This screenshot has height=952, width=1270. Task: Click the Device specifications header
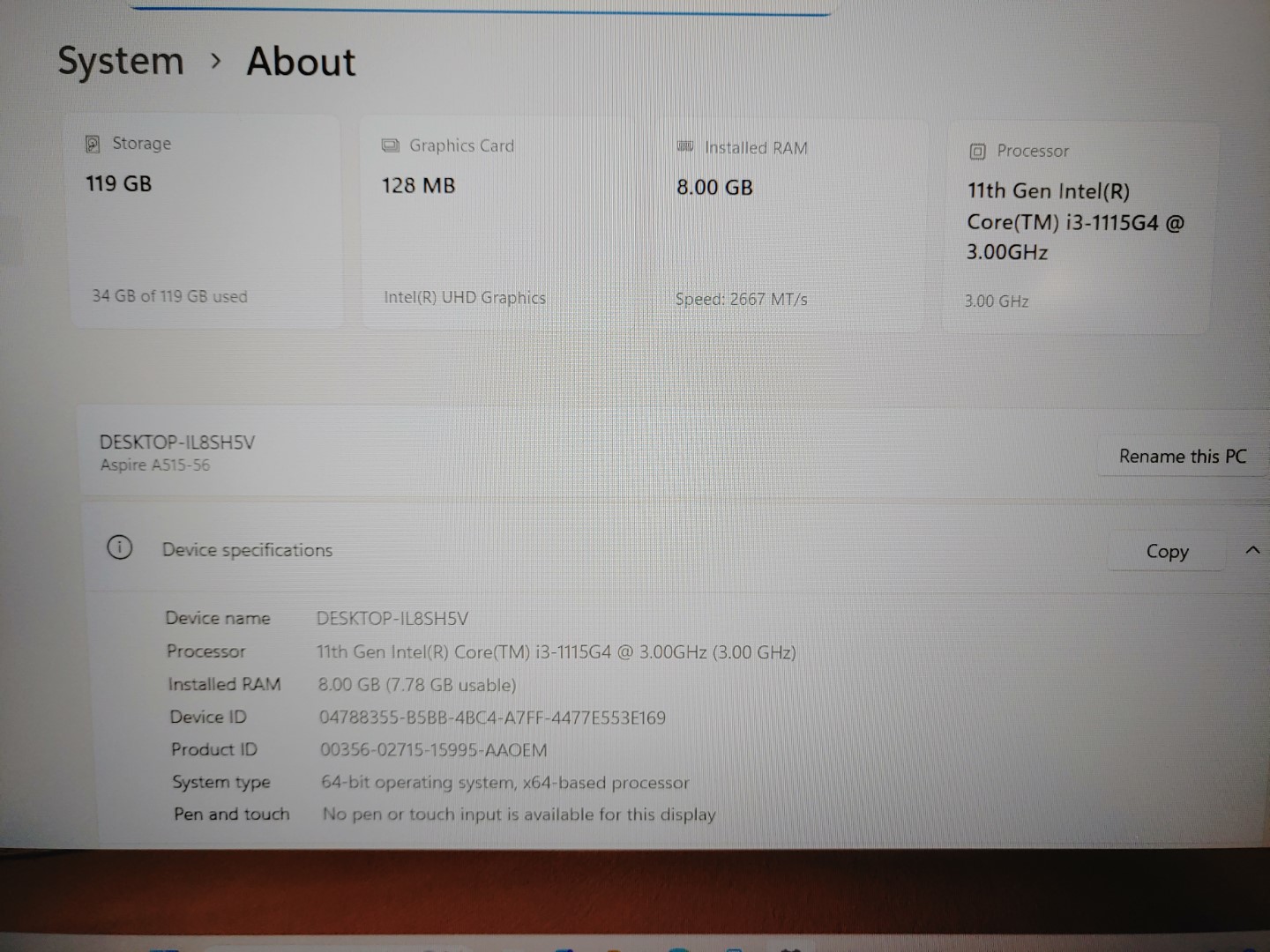pos(247,550)
